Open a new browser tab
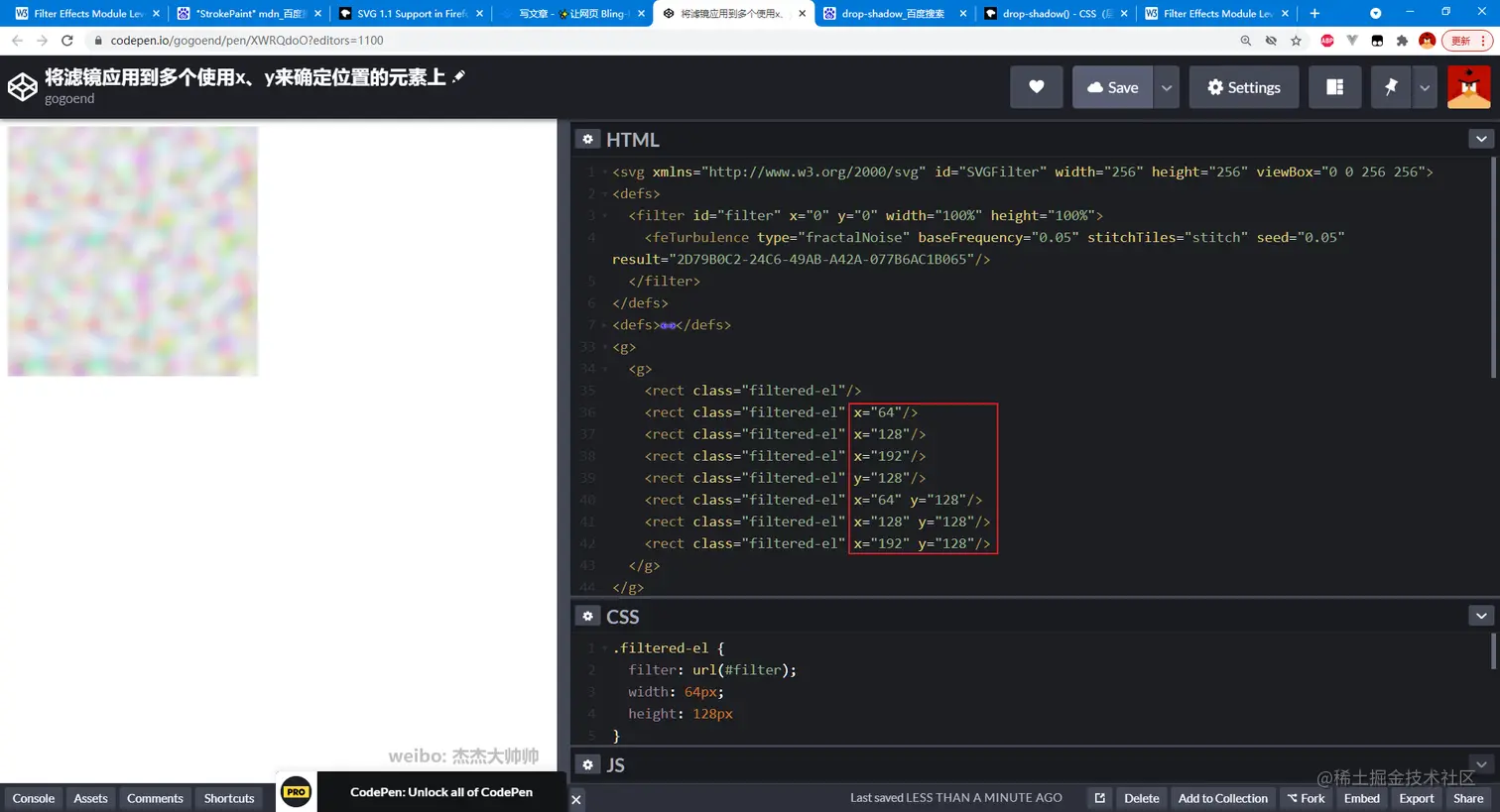This screenshot has height=812, width=1500. click(x=1314, y=14)
